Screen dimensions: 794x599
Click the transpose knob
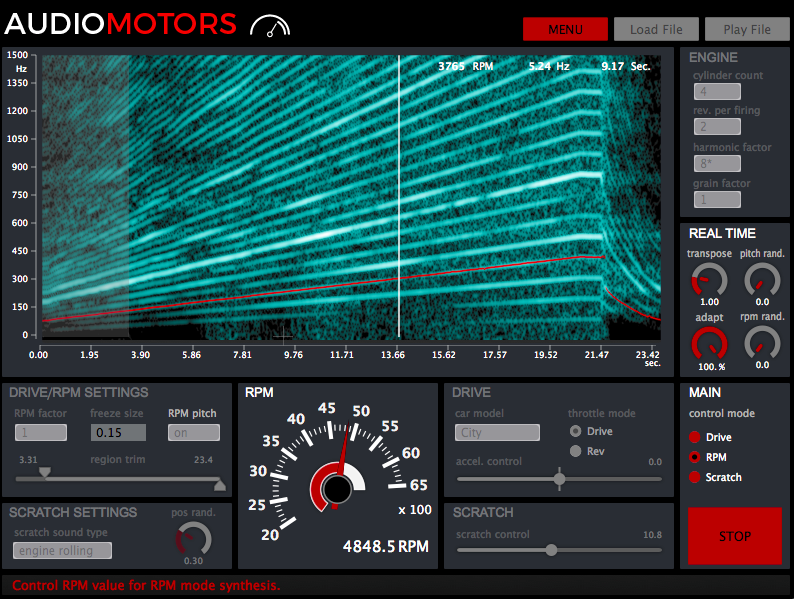pos(709,280)
